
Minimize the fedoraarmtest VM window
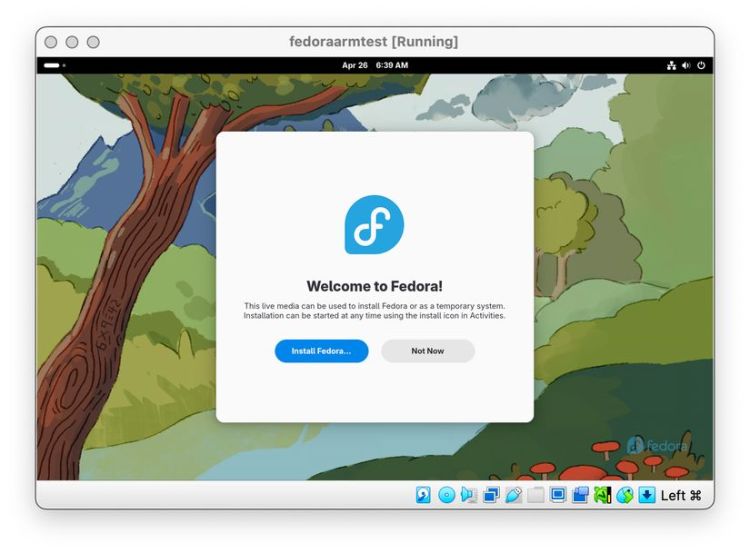pos(72,42)
